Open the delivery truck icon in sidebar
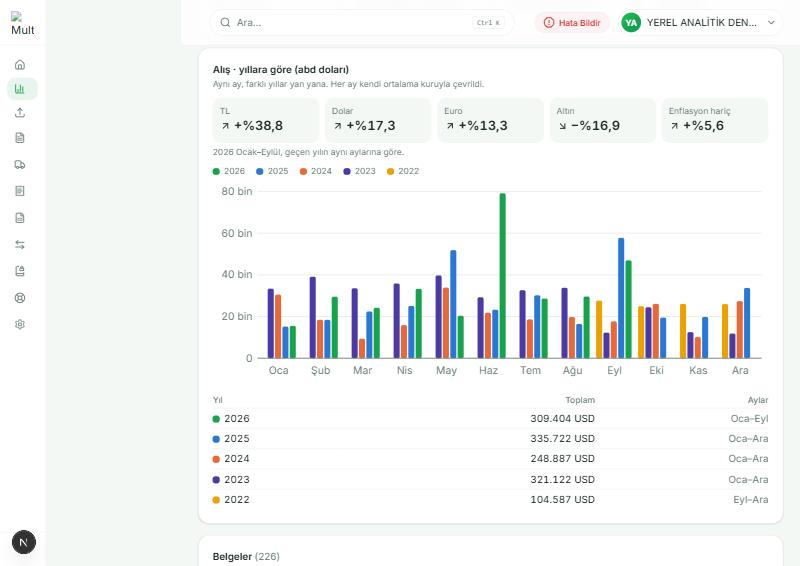 click(x=20, y=164)
